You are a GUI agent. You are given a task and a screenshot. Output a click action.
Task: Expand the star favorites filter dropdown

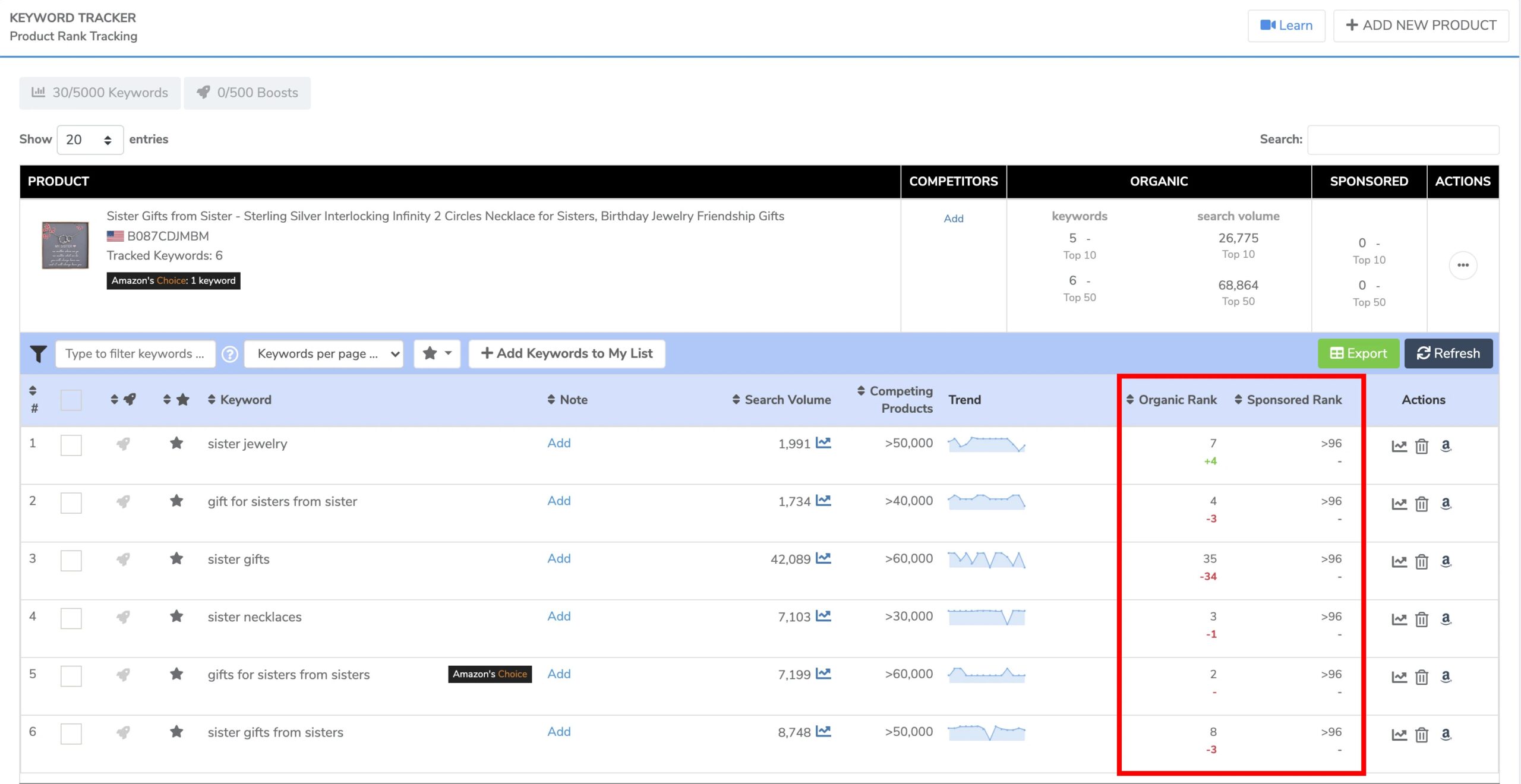pyautogui.click(x=437, y=354)
